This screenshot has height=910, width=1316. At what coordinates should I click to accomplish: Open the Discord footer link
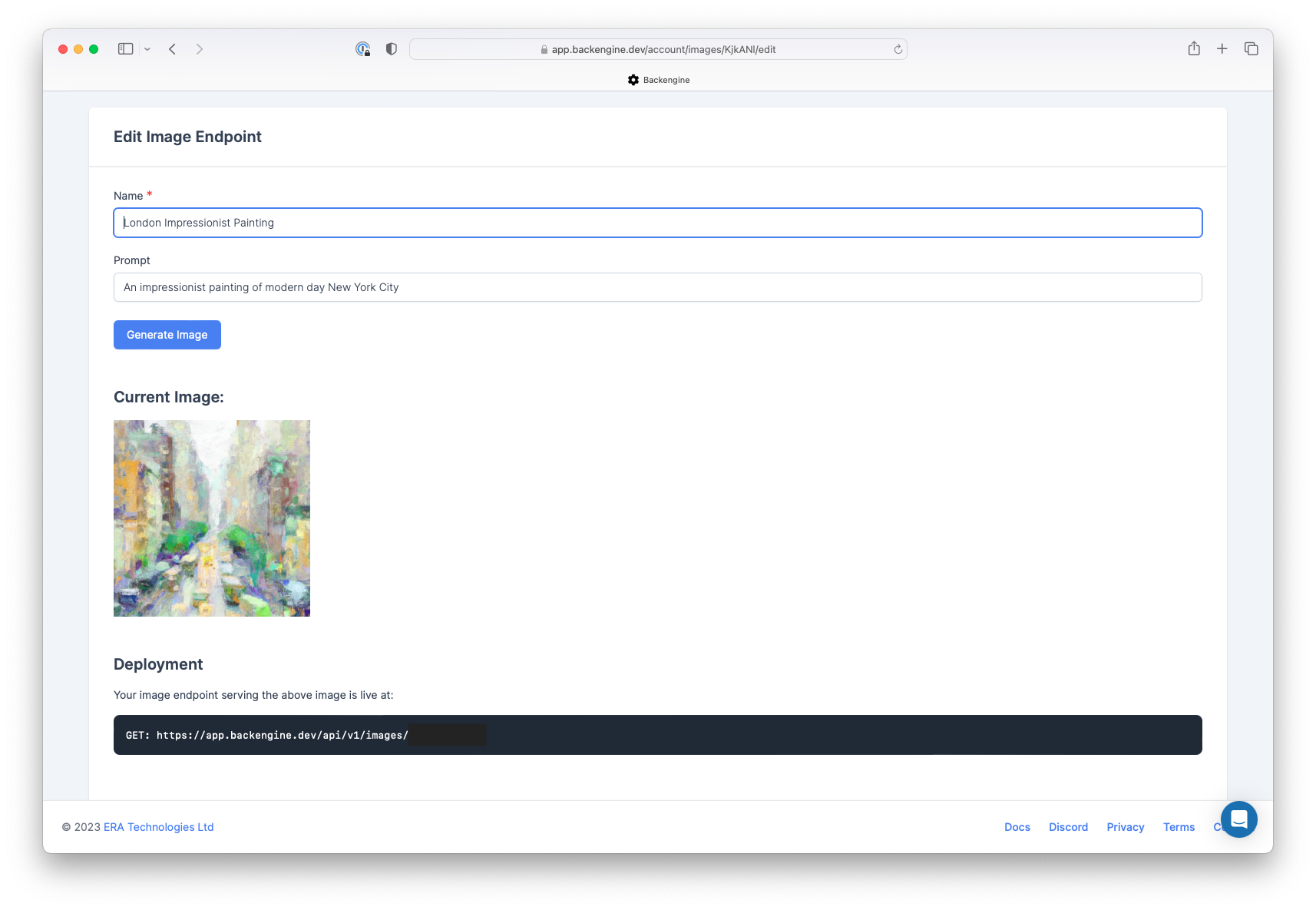tap(1069, 827)
